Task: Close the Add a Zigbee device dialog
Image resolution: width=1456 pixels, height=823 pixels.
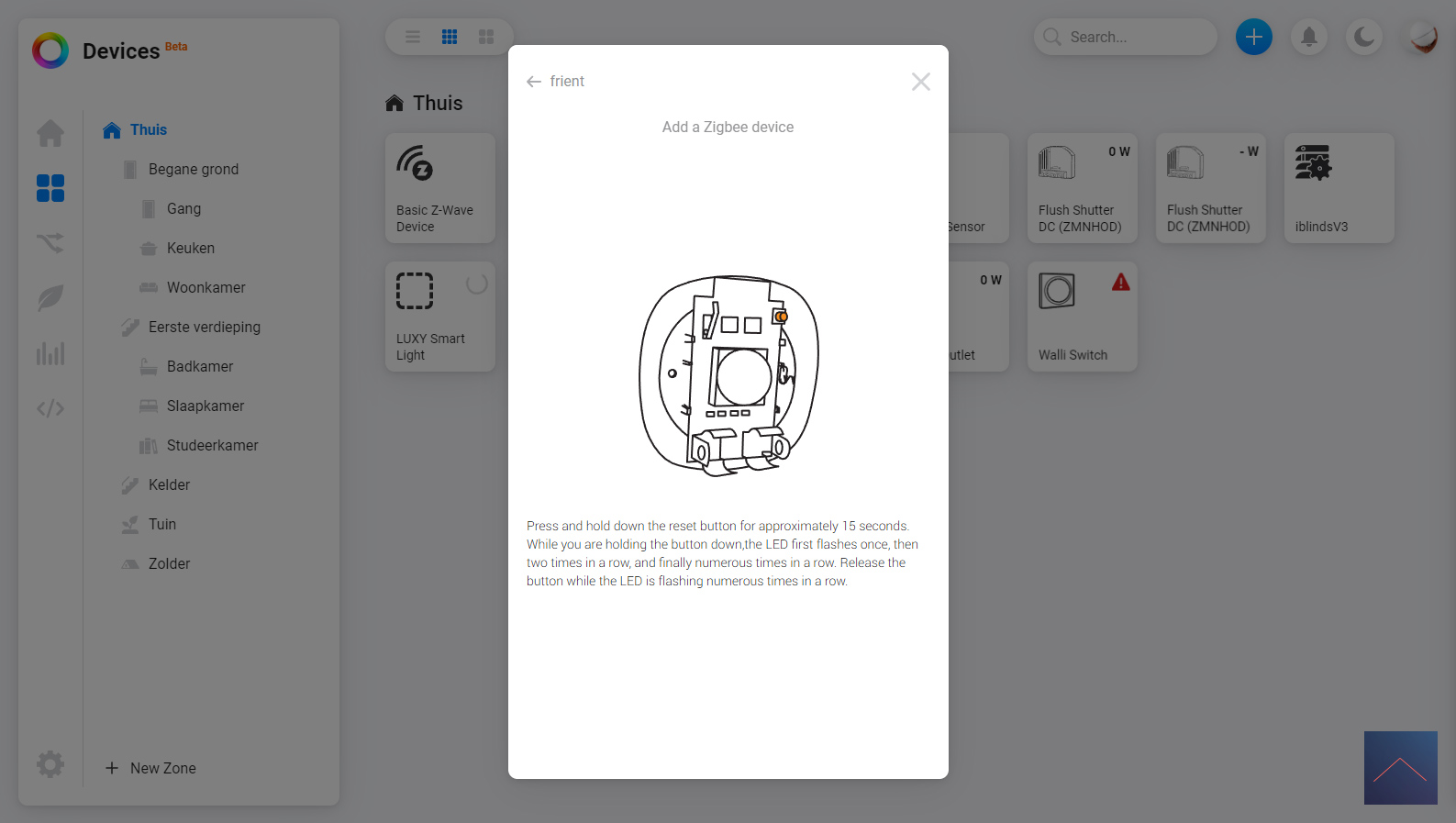Action: pyautogui.click(x=921, y=82)
